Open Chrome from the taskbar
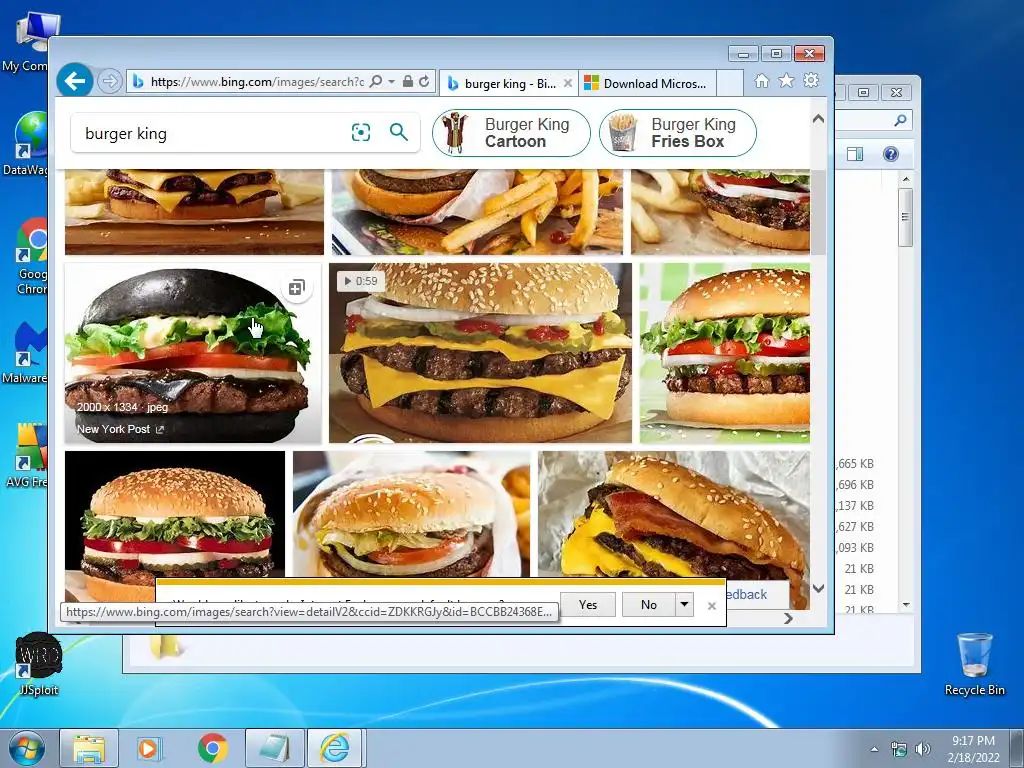This screenshot has height=768, width=1024. pyautogui.click(x=212, y=748)
